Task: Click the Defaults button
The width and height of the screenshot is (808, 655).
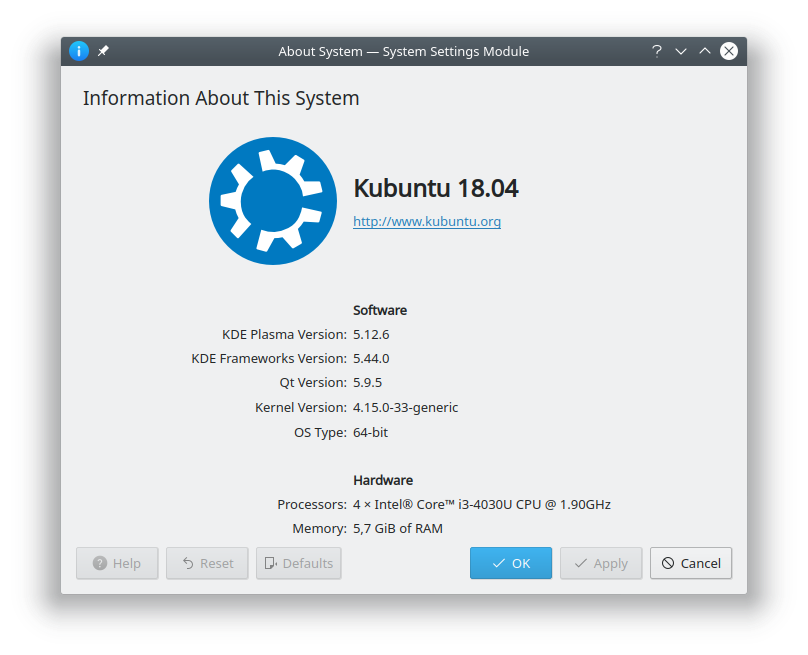Action: click(x=298, y=563)
